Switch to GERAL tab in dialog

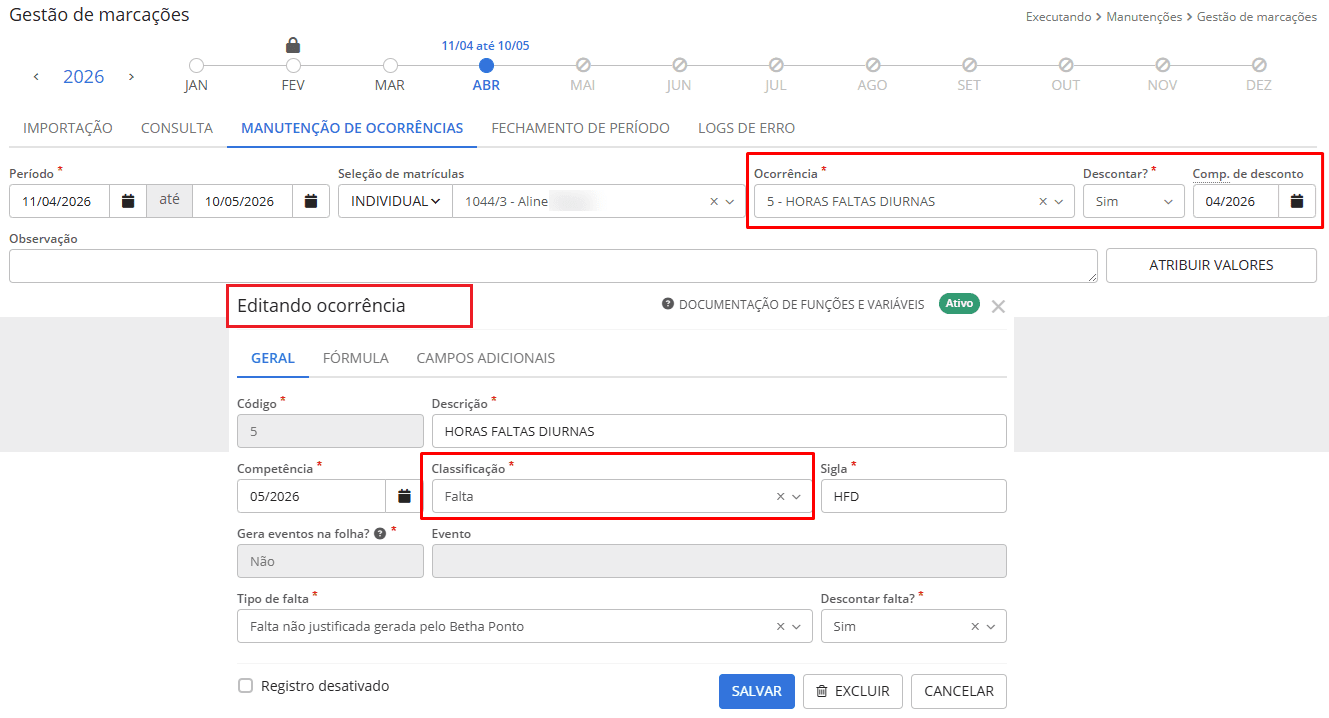[273, 358]
